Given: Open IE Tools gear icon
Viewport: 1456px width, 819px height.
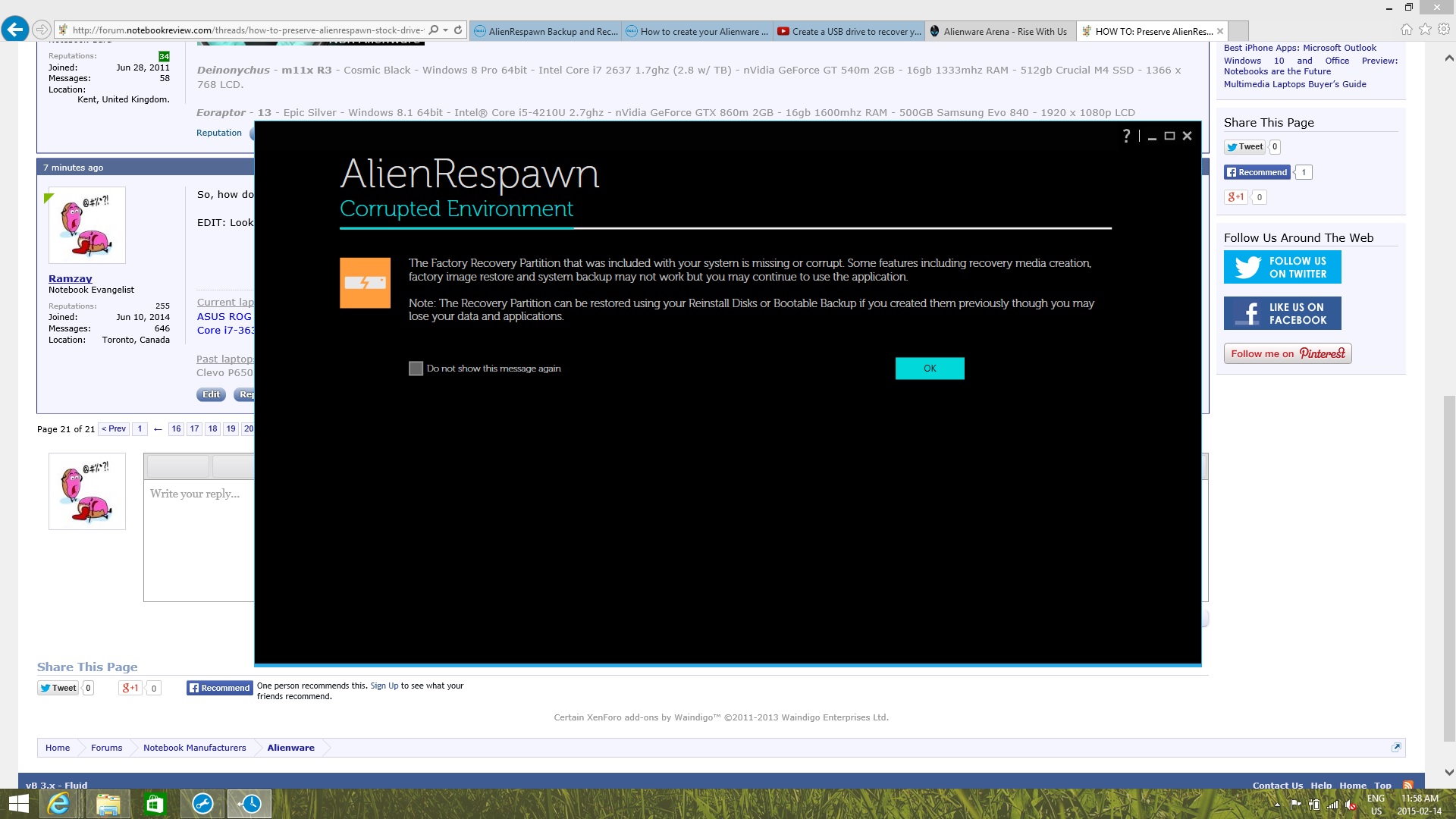Looking at the screenshot, I should tap(1444, 30).
